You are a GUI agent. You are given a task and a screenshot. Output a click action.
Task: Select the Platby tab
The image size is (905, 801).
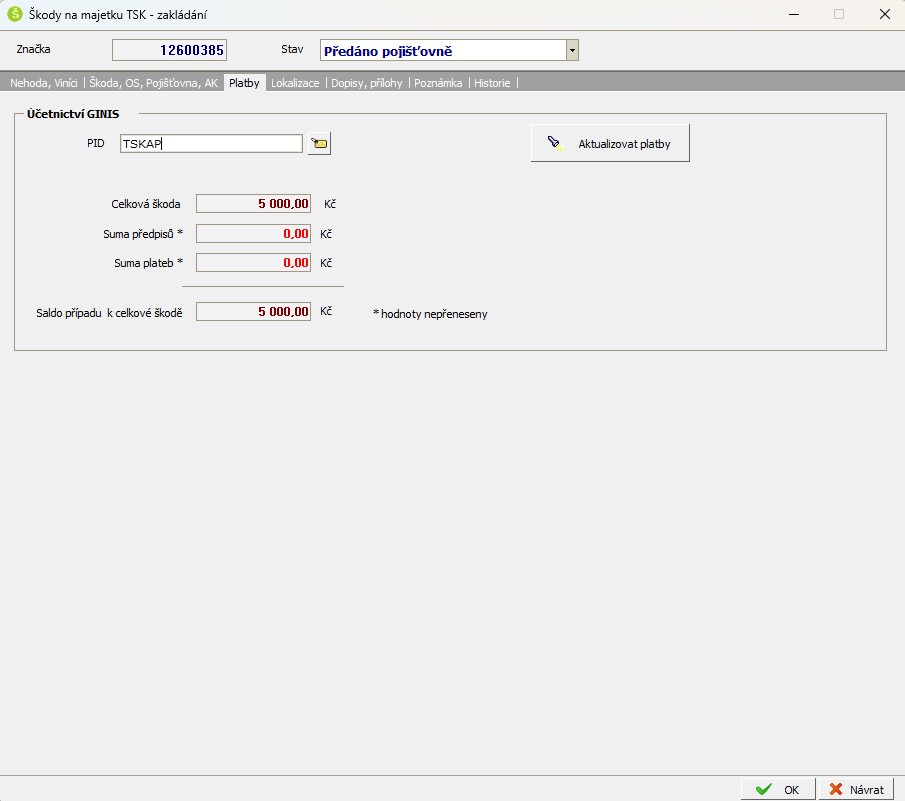pos(244,83)
